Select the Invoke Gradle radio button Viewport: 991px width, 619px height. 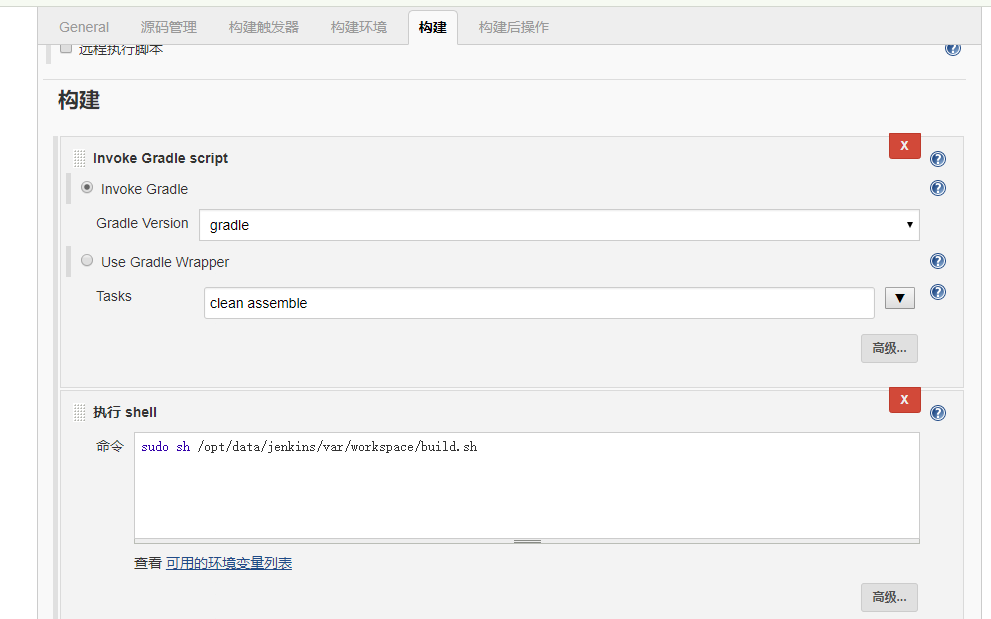click(87, 188)
